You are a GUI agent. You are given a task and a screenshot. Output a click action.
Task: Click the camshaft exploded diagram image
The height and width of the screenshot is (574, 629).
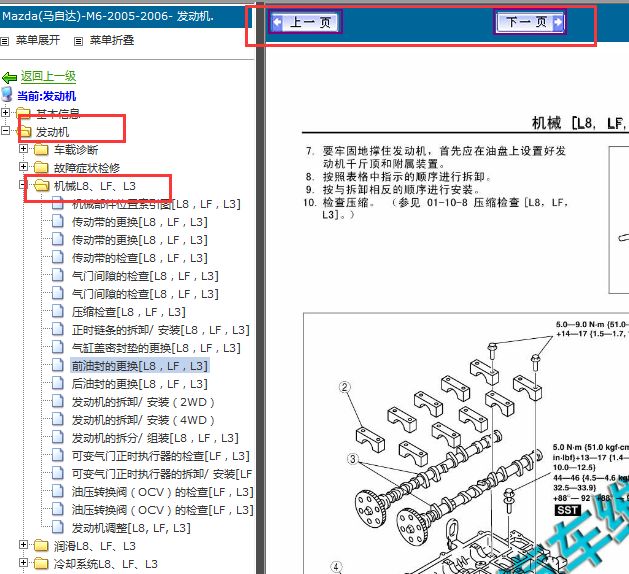point(465,443)
